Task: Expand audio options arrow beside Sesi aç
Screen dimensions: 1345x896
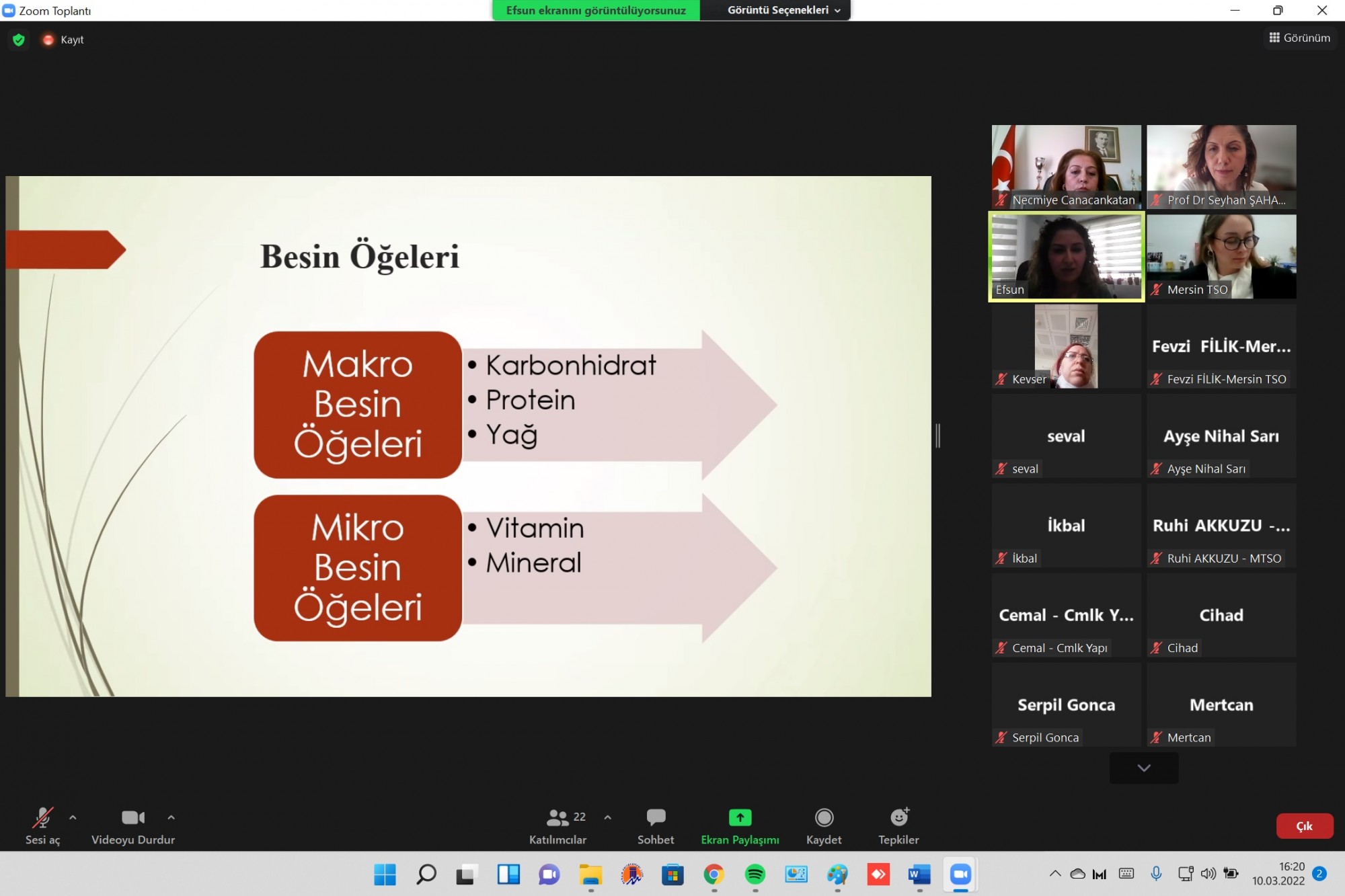Action: click(x=73, y=817)
